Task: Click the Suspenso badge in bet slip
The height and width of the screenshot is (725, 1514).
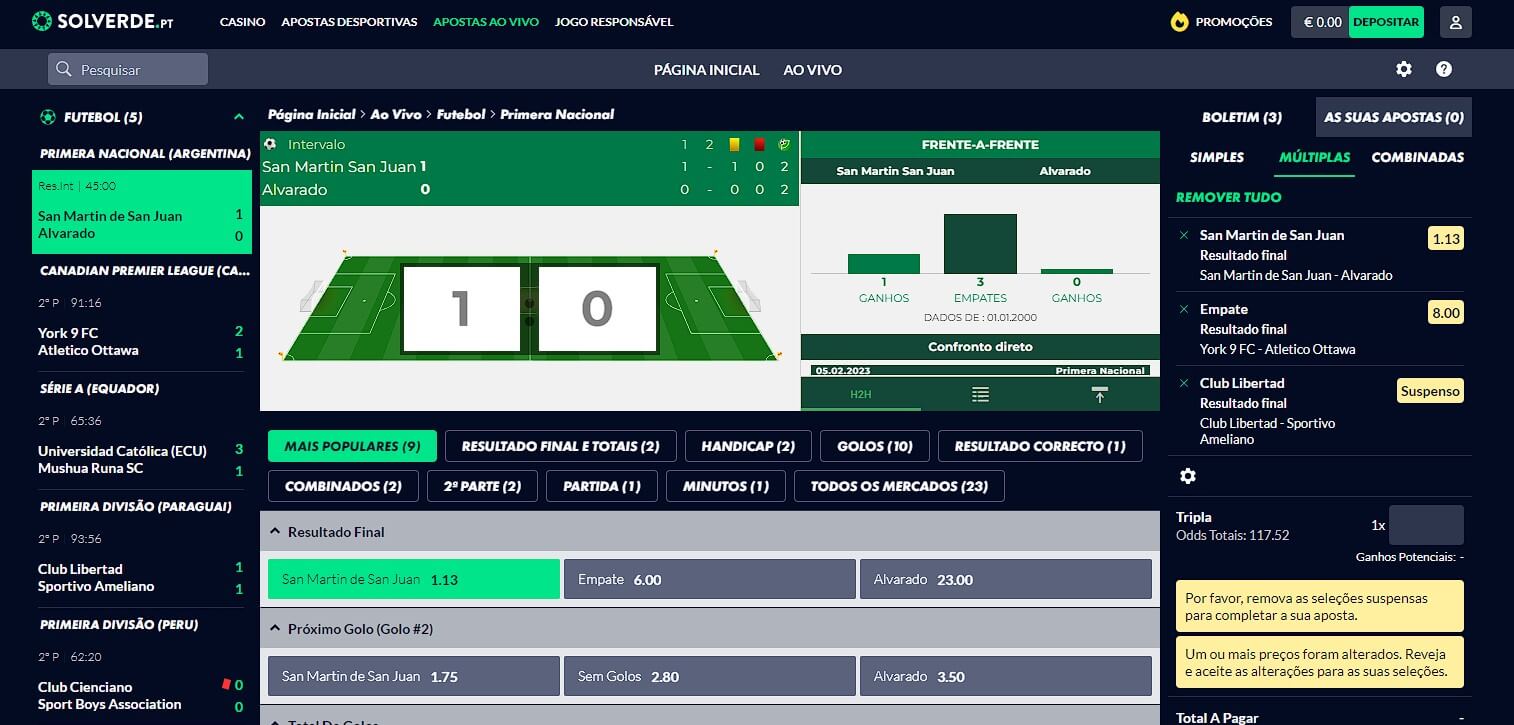Action: click(x=1430, y=391)
